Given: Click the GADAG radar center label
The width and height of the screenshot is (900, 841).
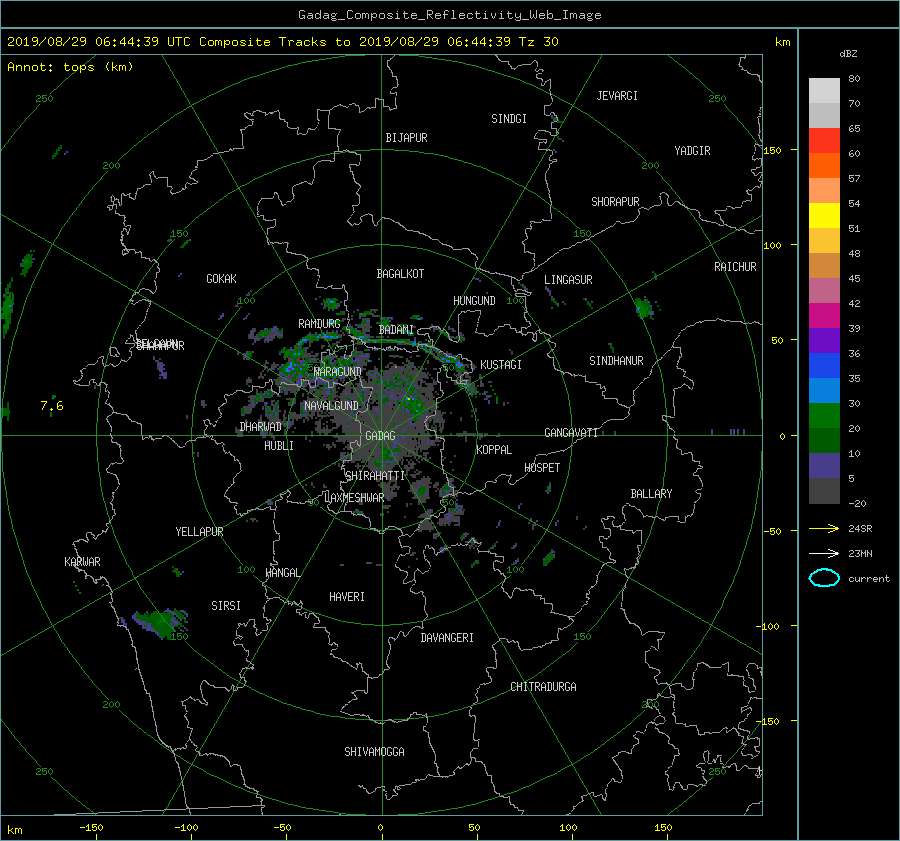Looking at the screenshot, I should [x=381, y=436].
